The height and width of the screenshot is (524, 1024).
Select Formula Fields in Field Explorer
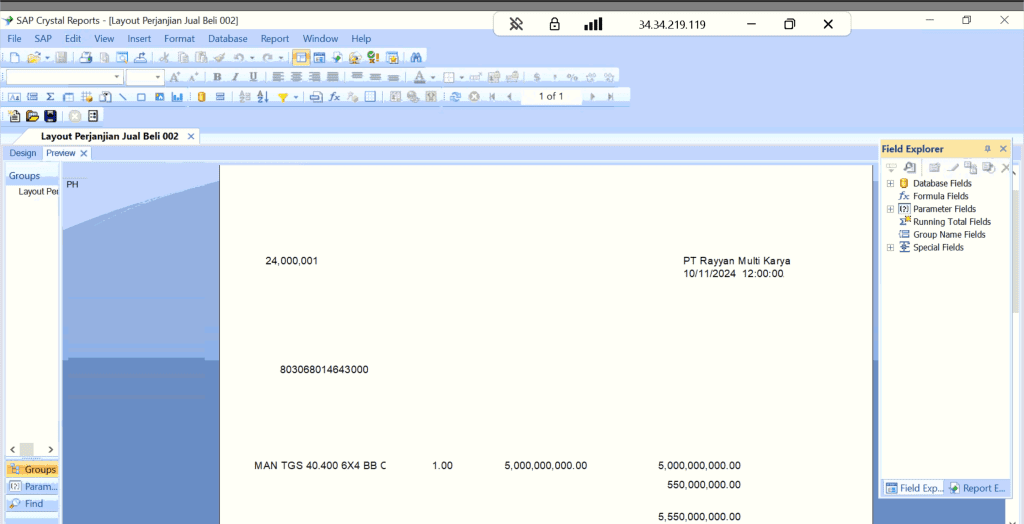[x=940, y=196]
